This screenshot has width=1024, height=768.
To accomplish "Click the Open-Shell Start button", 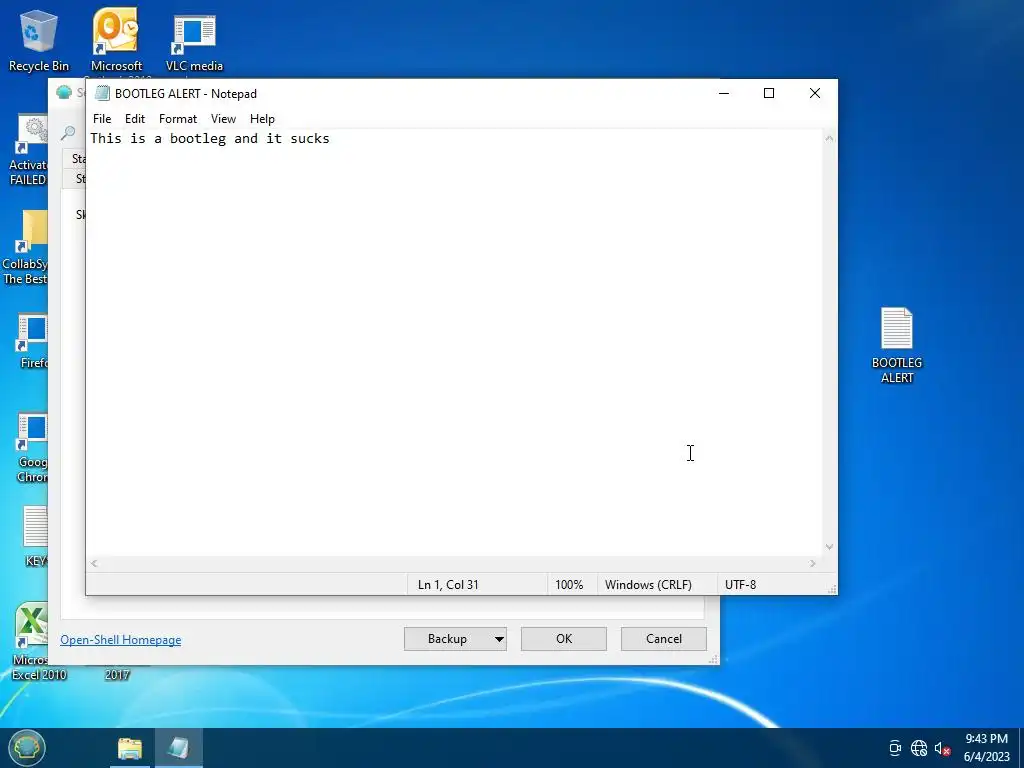I will [x=27, y=748].
